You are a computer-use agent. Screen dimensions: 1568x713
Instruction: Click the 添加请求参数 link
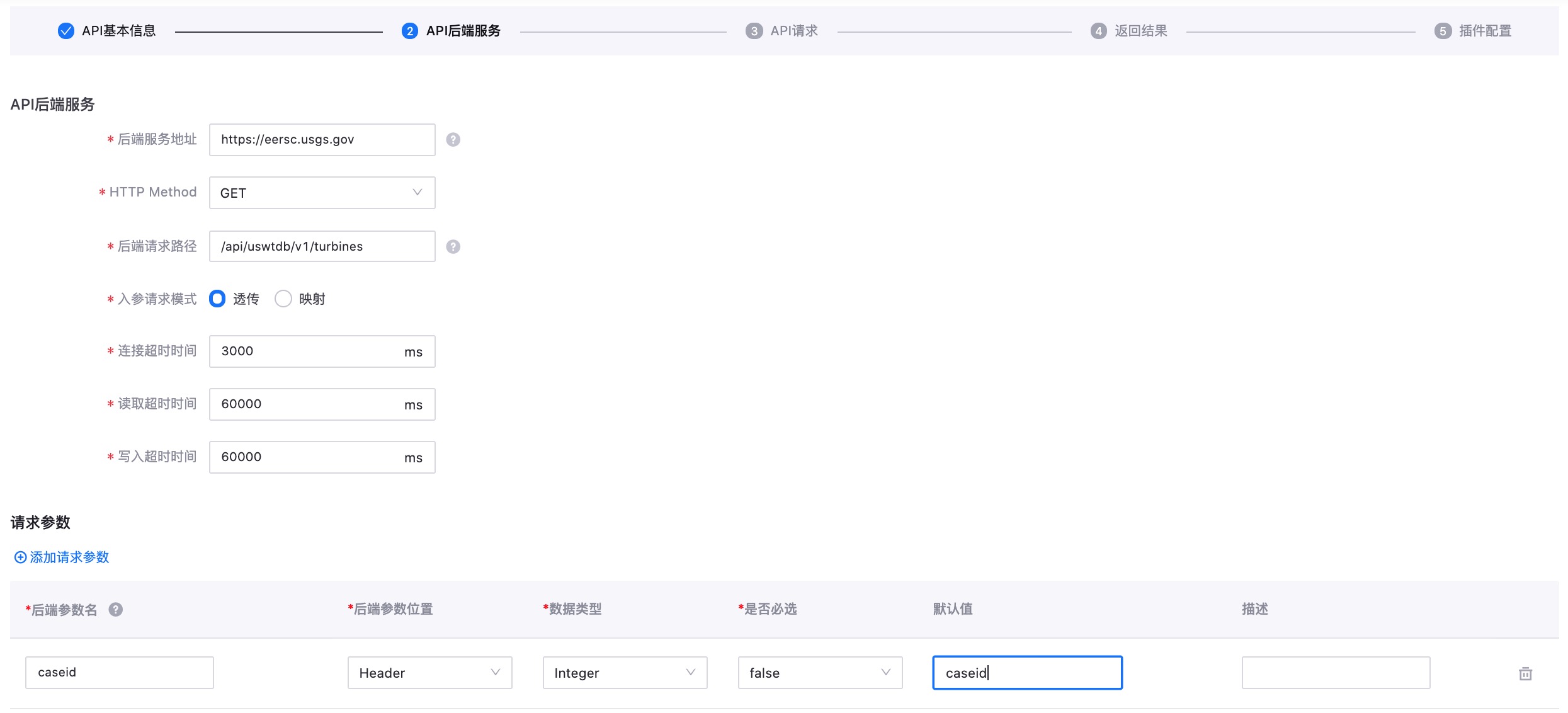tap(69, 557)
